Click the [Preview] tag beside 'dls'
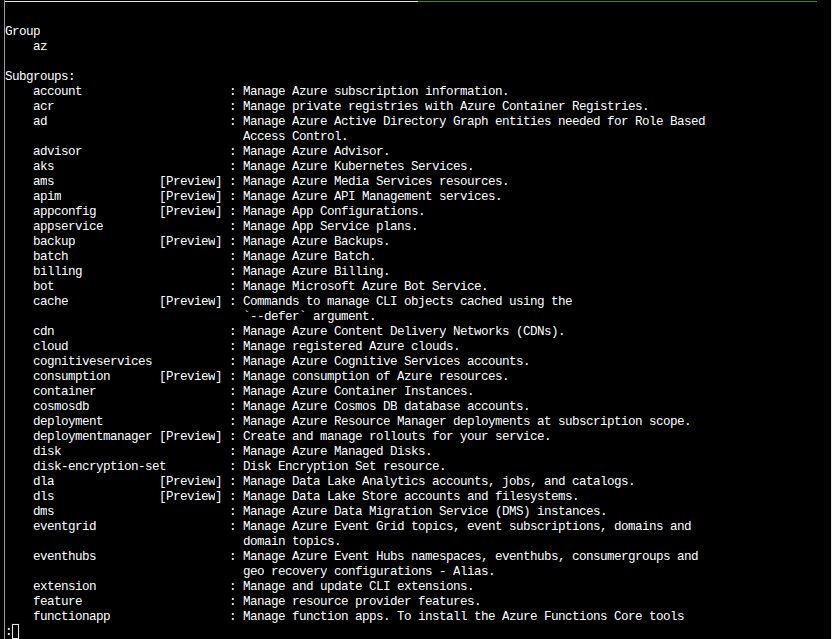 click(x=191, y=496)
